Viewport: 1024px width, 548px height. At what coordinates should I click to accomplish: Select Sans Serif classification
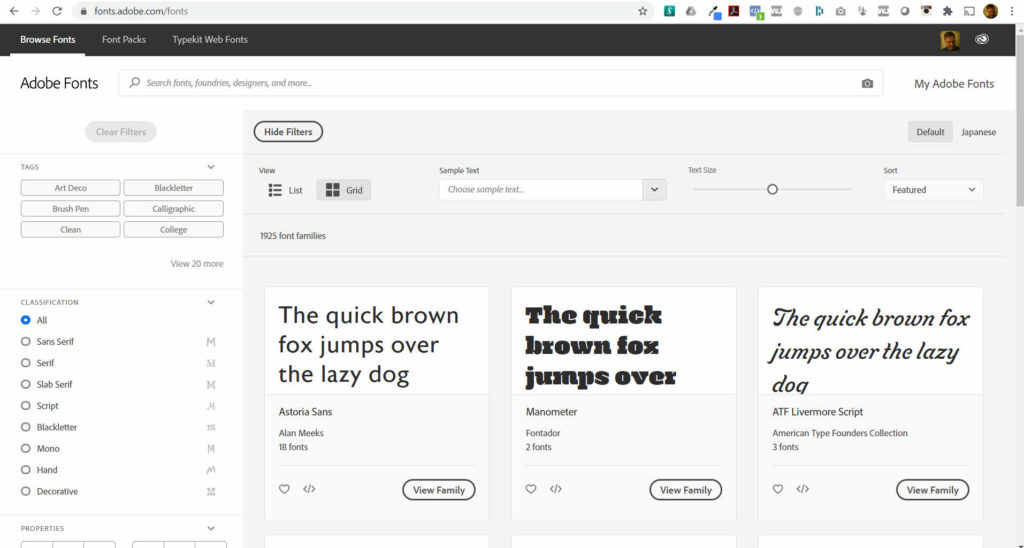(x=25, y=342)
